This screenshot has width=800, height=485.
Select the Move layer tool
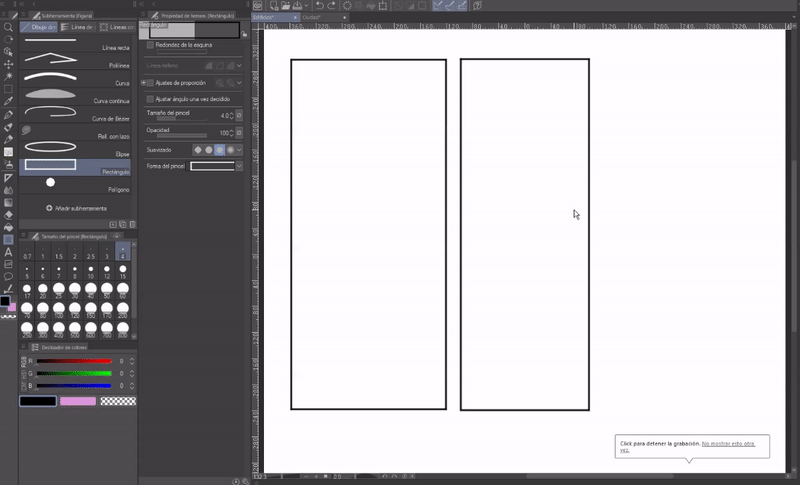(8, 64)
